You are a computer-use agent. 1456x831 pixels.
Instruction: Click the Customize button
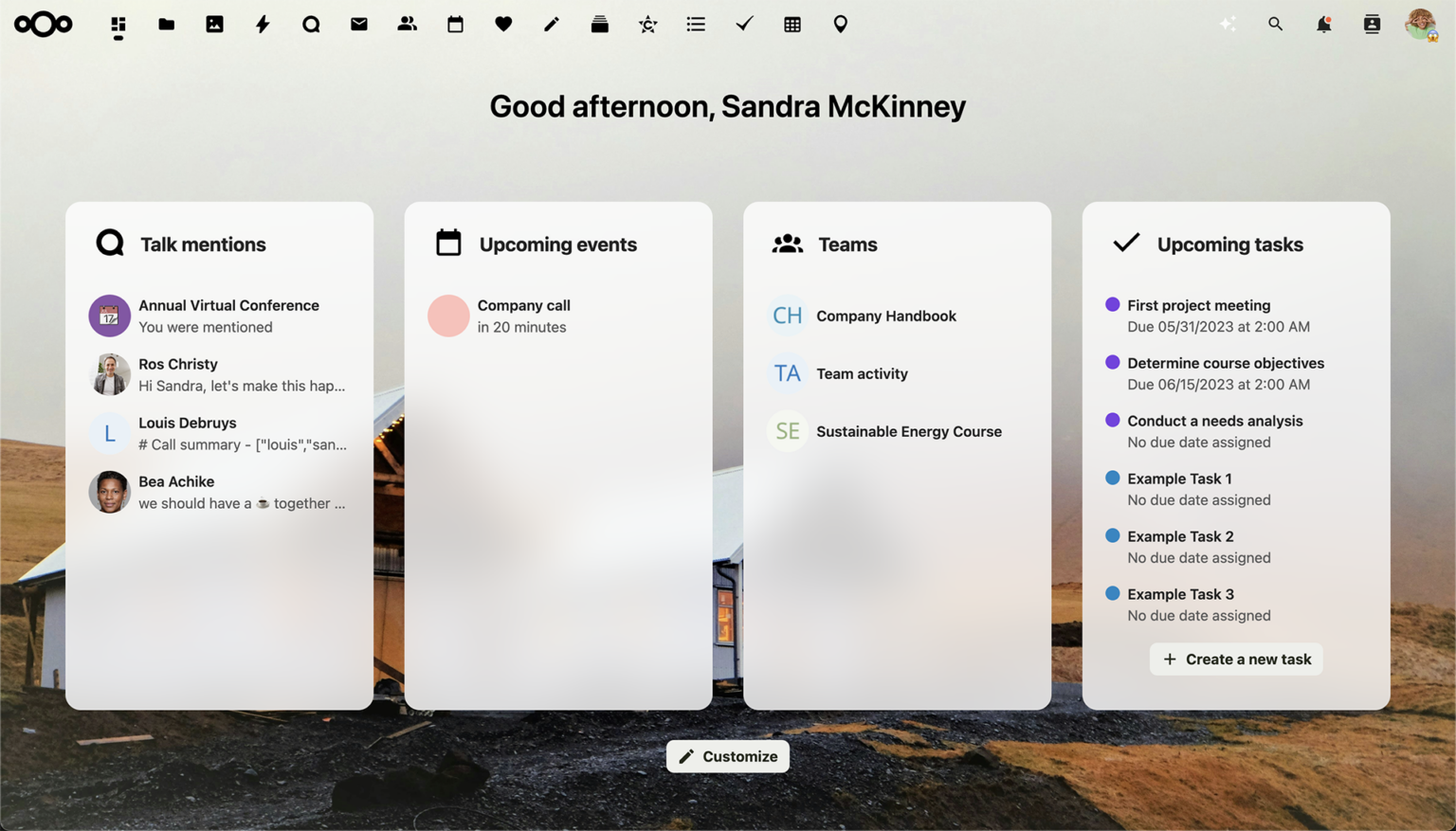pyautogui.click(x=727, y=756)
